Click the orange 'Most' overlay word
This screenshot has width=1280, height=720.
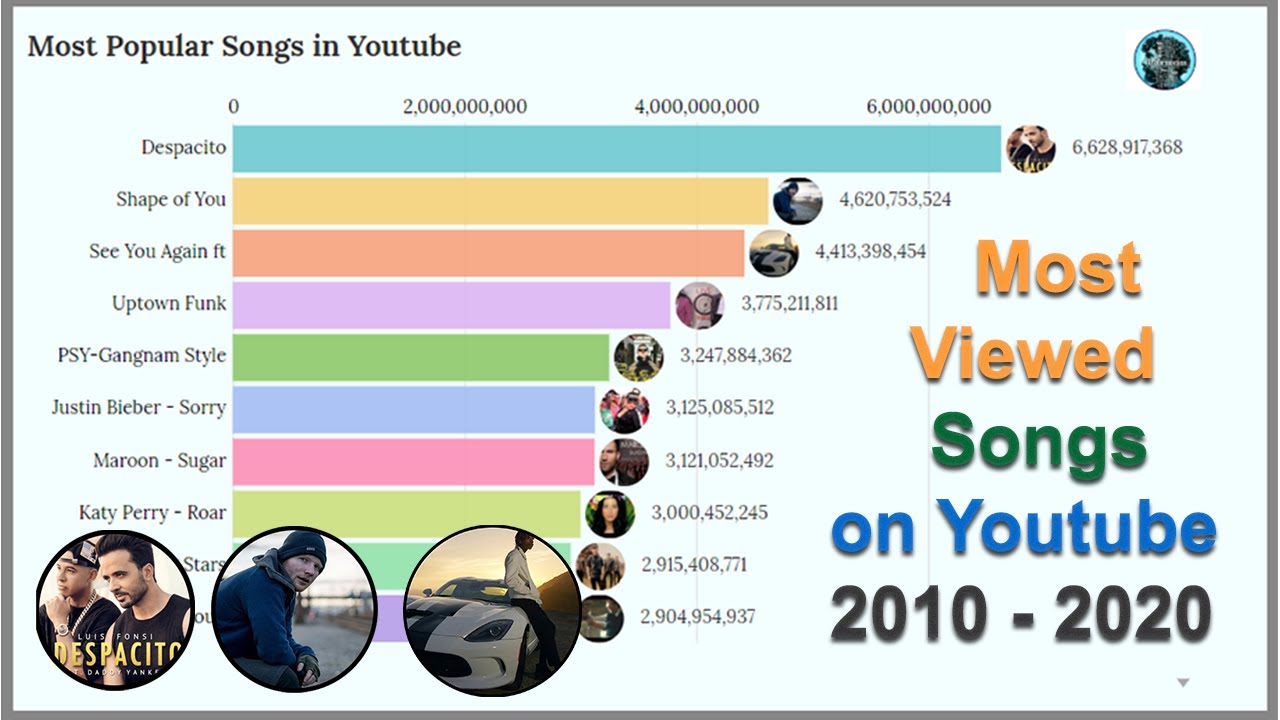[1058, 268]
